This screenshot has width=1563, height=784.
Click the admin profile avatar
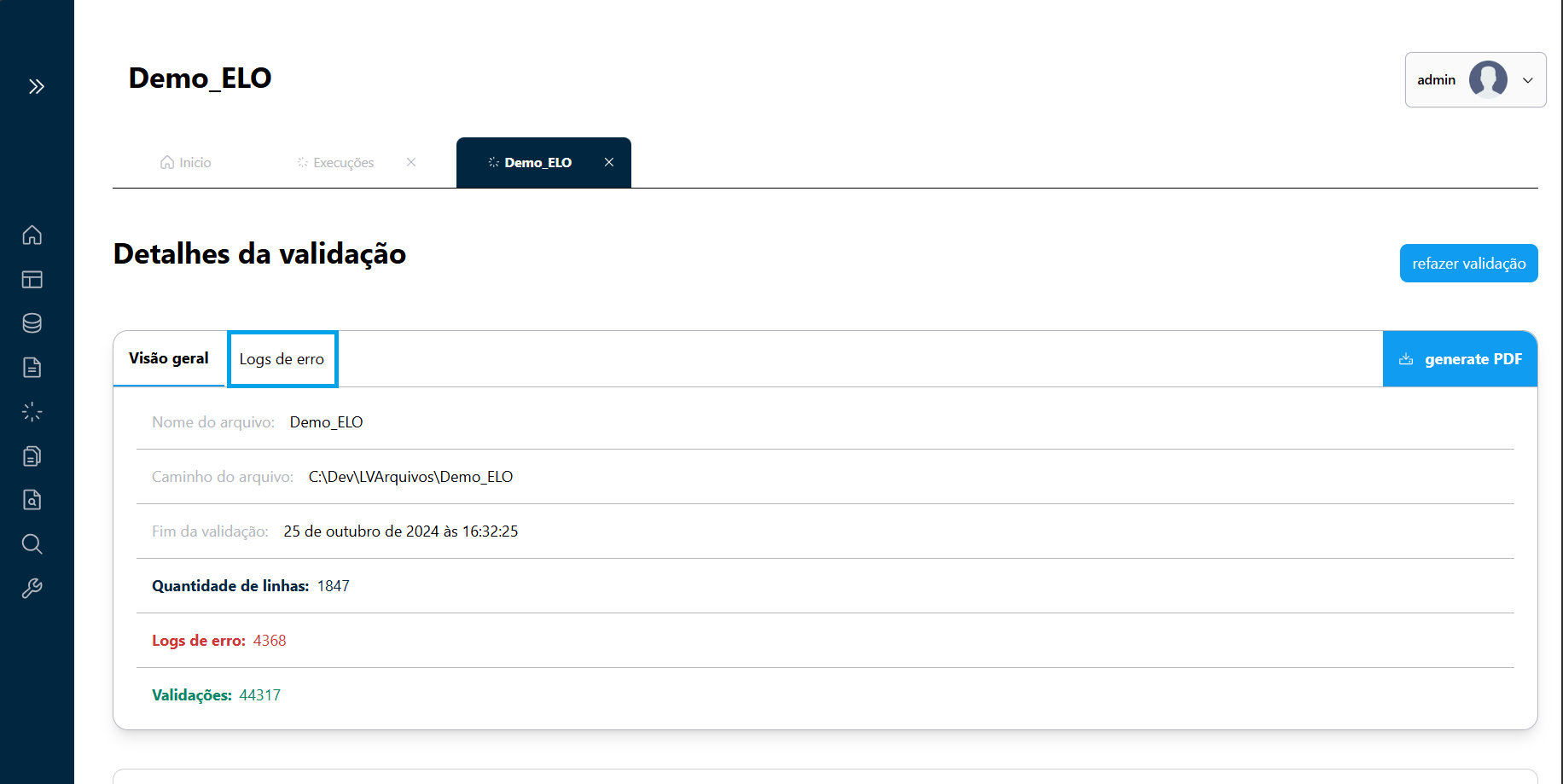1487,80
